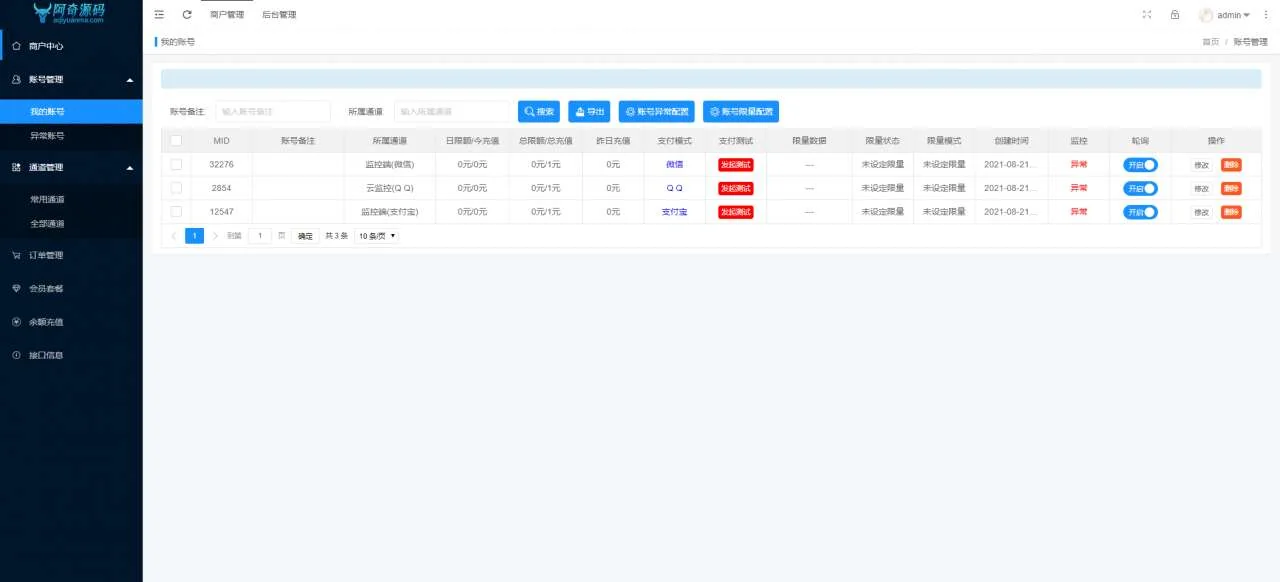Enter fullscreen via the expand icon
The height and width of the screenshot is (582, 1280).
(1147, 14)
